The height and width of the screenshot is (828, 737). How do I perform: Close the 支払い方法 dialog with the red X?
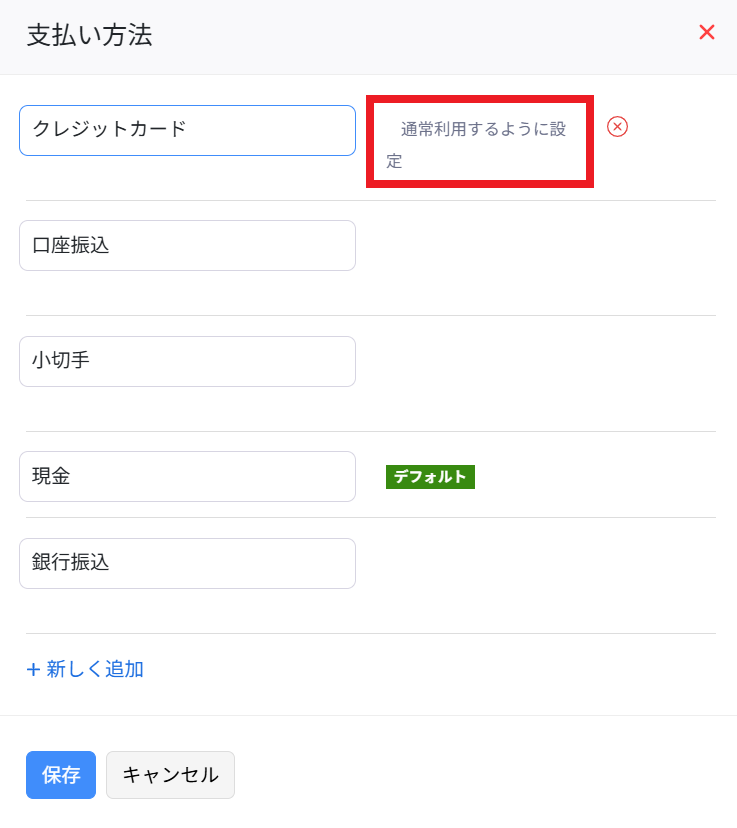[x=706, y=33]
